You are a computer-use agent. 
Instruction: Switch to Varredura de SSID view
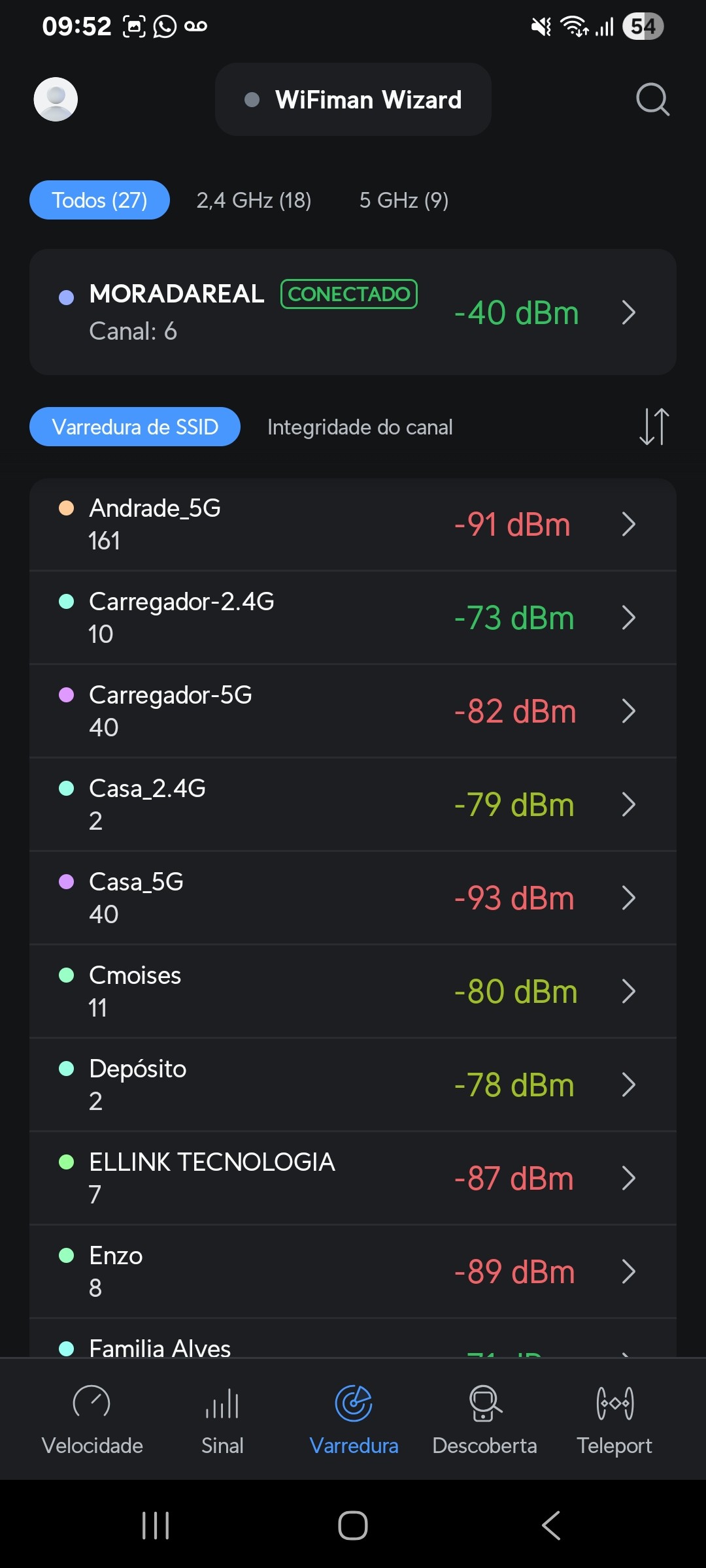coord(135,427)
